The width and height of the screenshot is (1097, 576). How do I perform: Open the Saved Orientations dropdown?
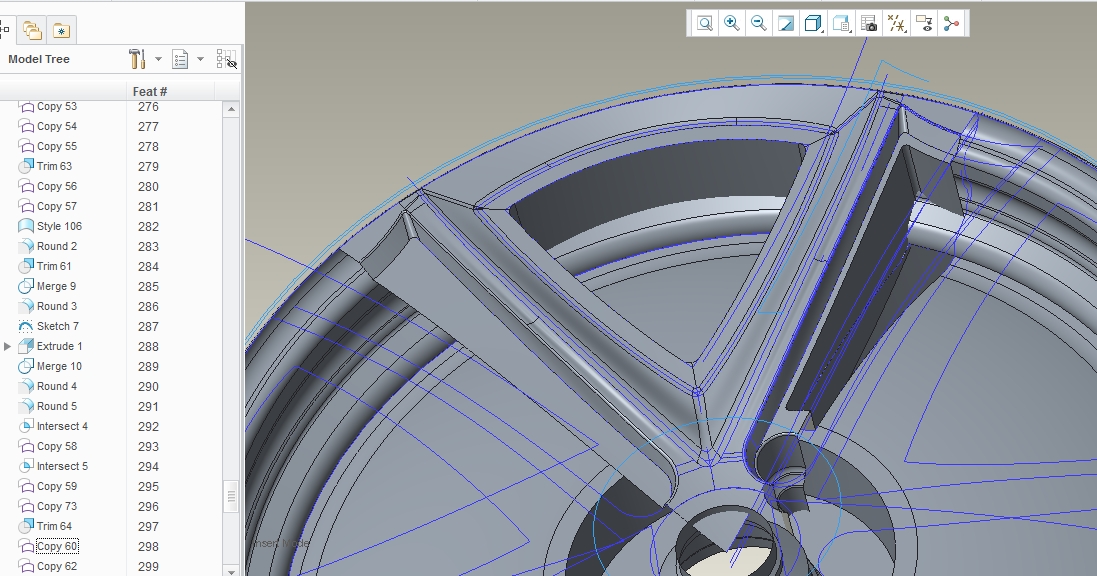(842, 23)
